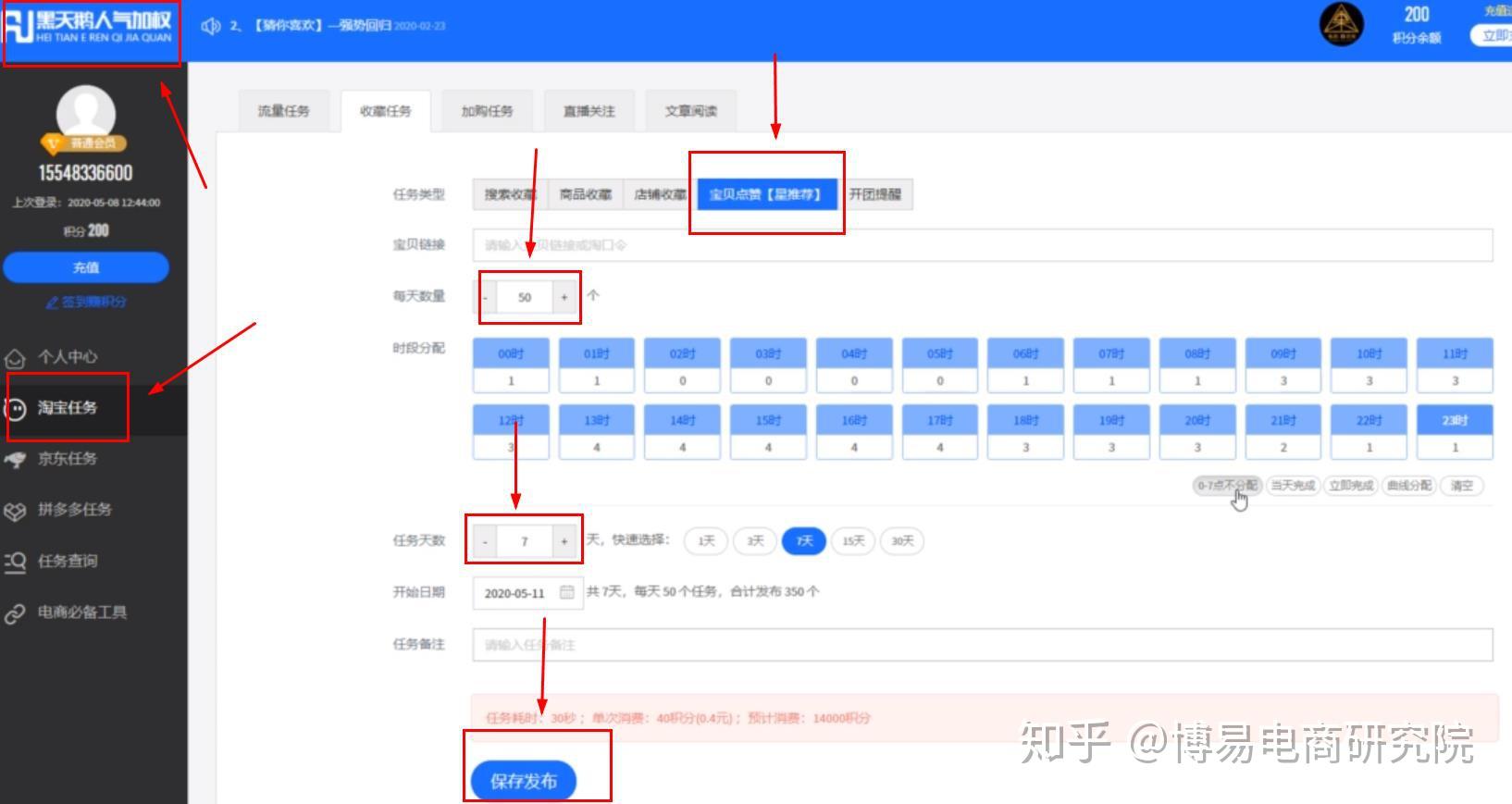
Task: Open the 开始日期 date picker field
Action: coord(527,593)
